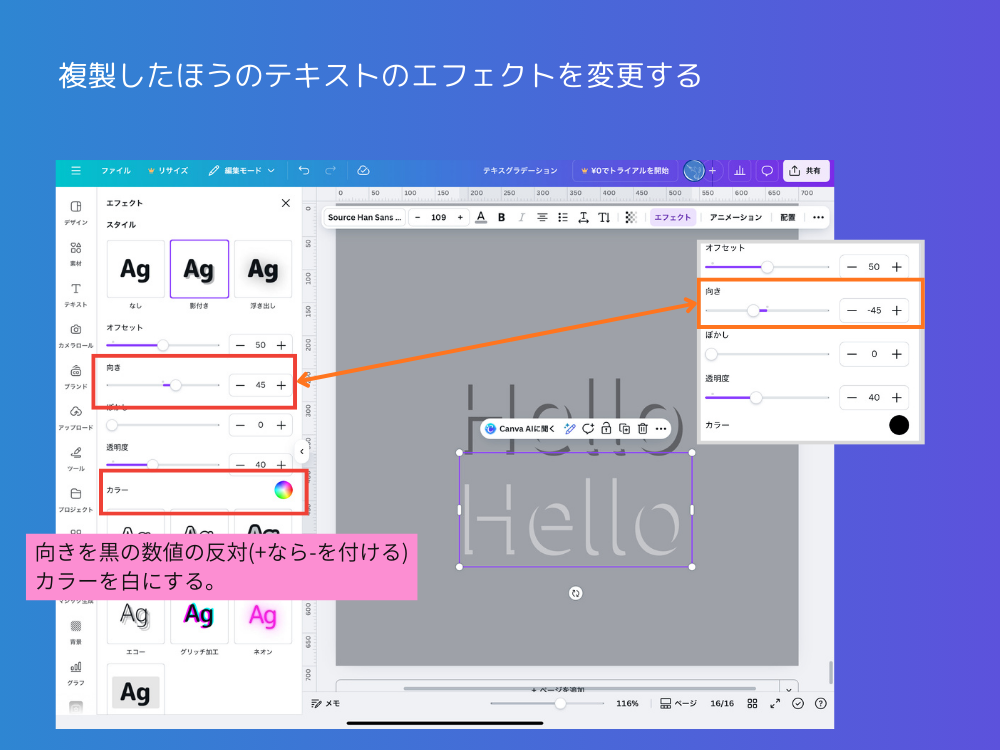Start the free trial with ¥0でトライアルを開始
Screen dimensions: 1000x750
click(627, 170)
